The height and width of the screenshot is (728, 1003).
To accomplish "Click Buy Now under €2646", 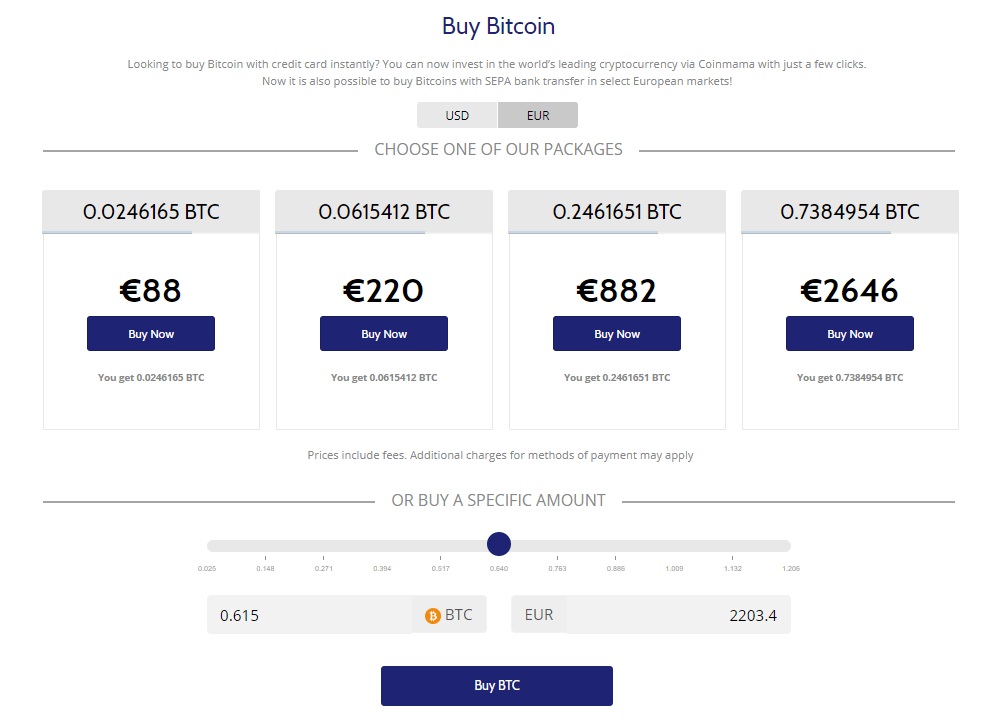I will 850,334.
